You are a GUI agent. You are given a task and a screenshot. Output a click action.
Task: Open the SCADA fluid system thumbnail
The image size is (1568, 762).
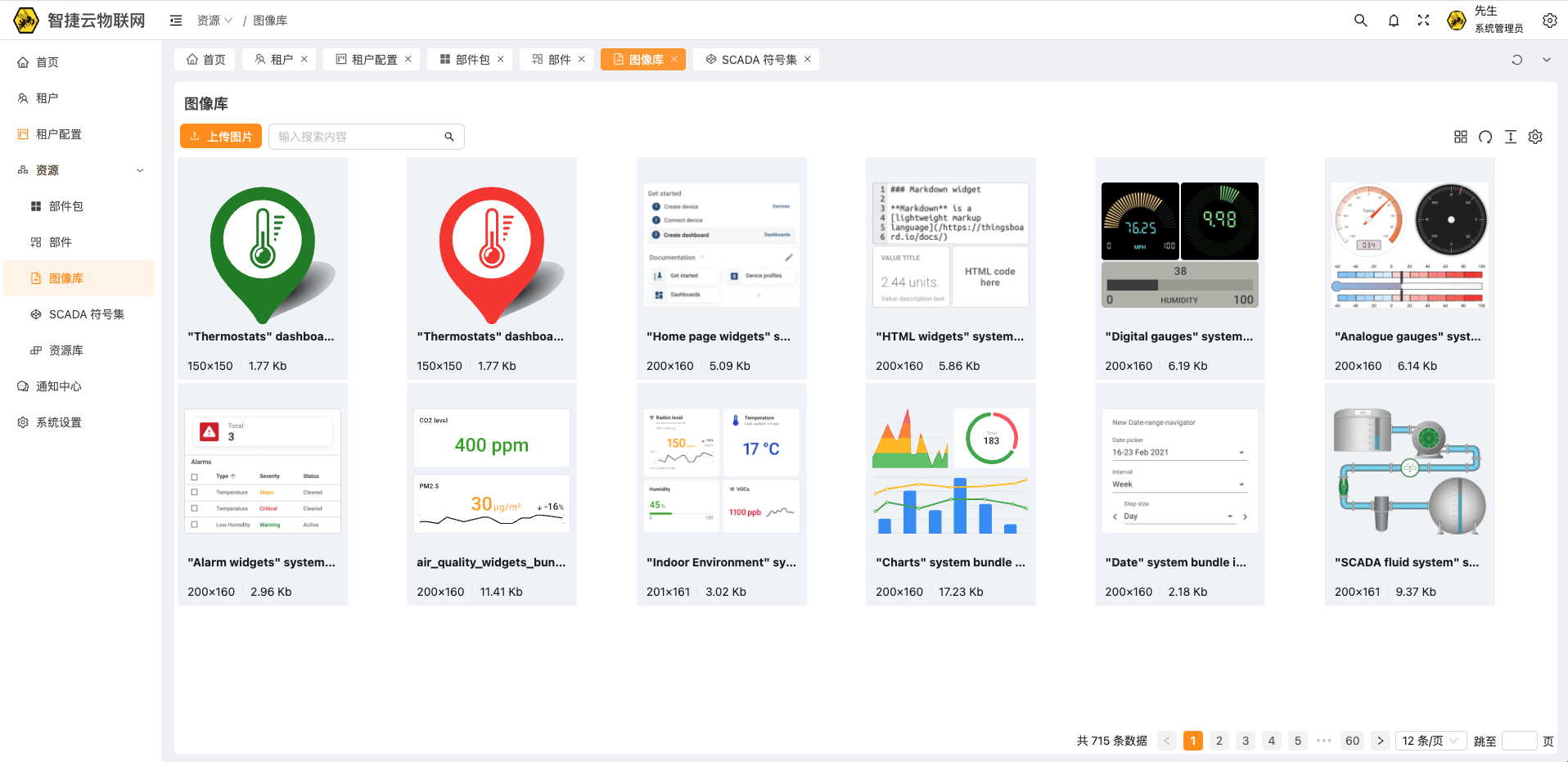click(1410, 471)
